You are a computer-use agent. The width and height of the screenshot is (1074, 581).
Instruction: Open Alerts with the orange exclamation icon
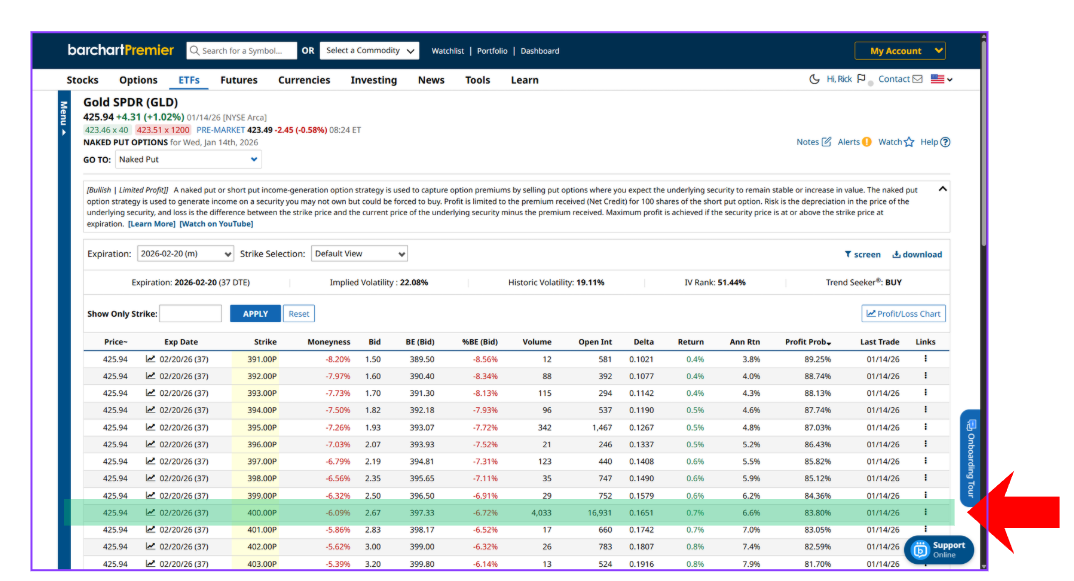(x=866, y=142)
